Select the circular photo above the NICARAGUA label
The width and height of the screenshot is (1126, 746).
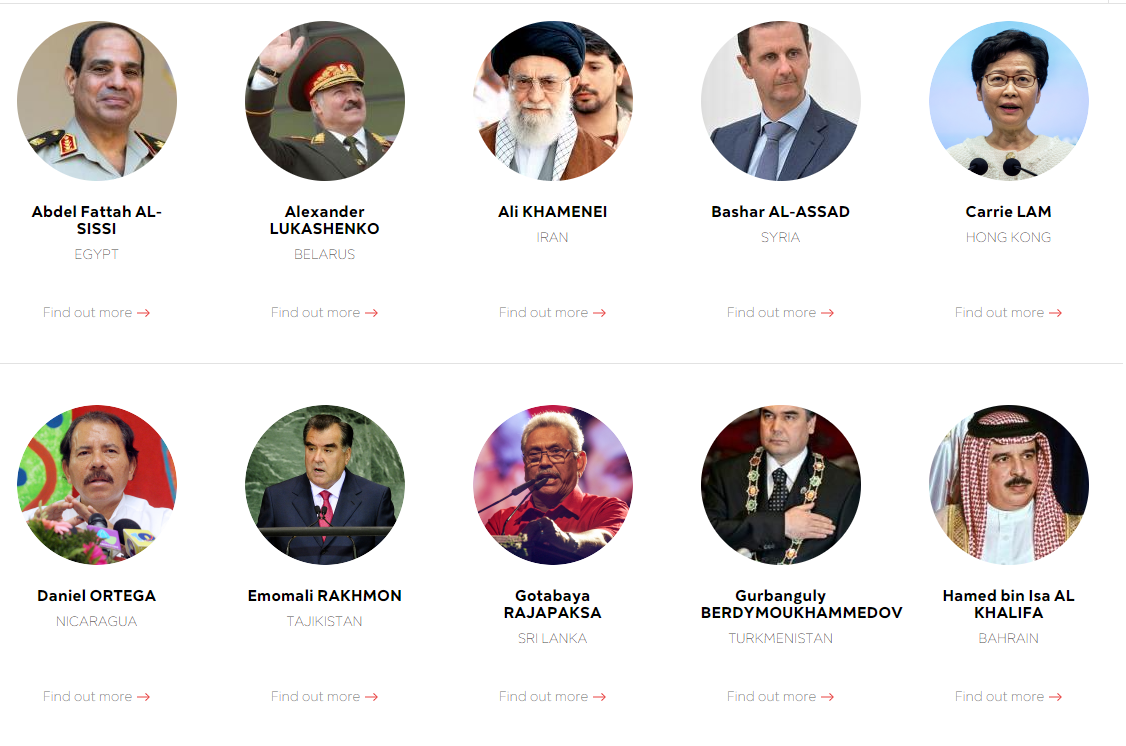click(97, 485)
